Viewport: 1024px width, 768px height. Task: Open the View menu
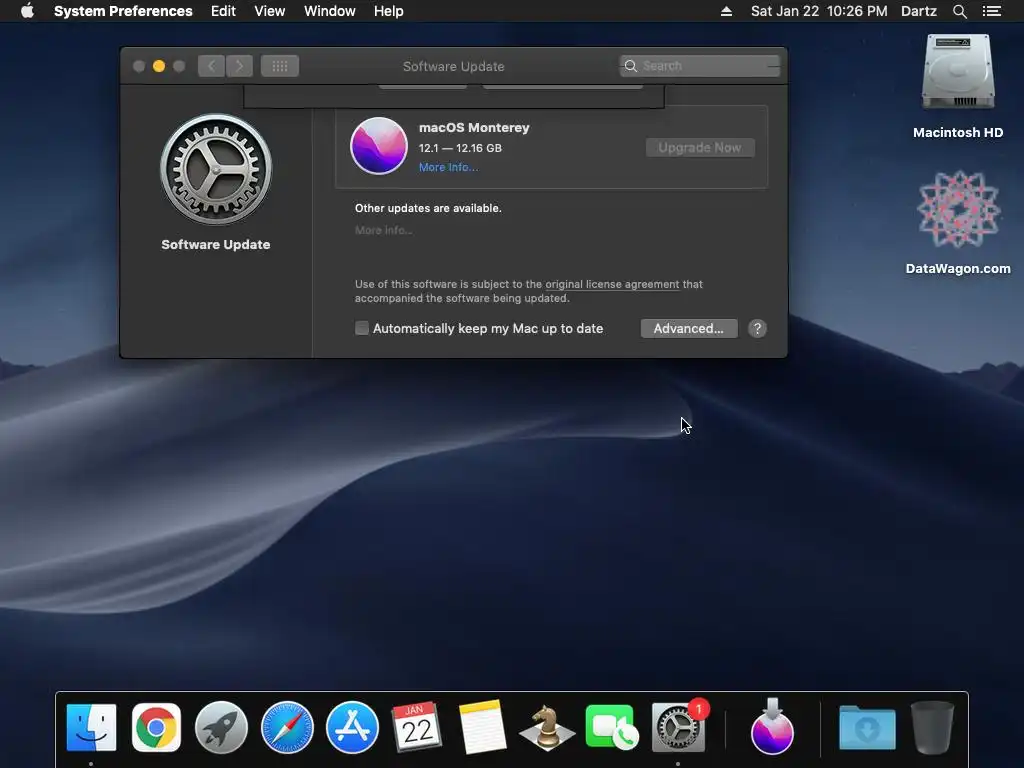click(269, 11)
